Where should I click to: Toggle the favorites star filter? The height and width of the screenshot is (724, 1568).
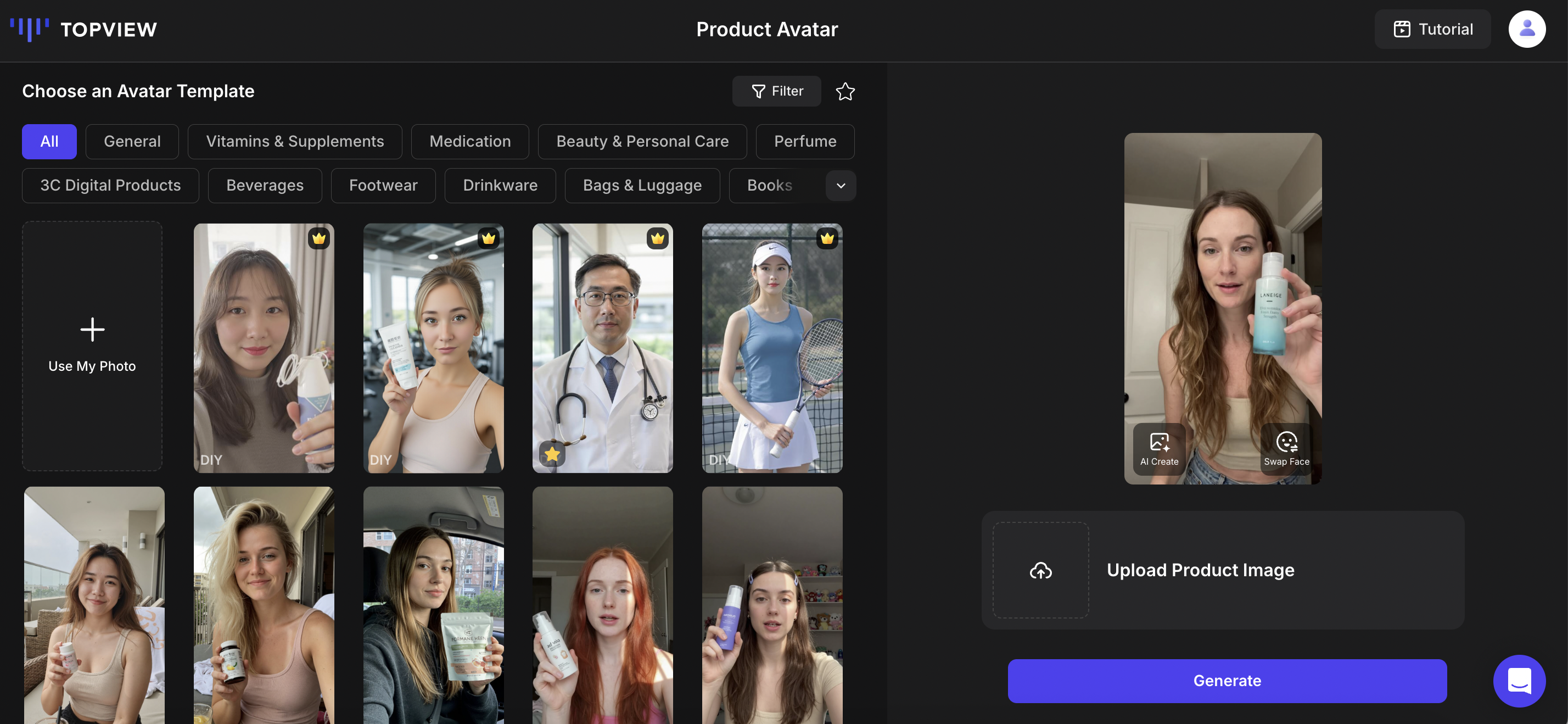[x=845, y=91]
